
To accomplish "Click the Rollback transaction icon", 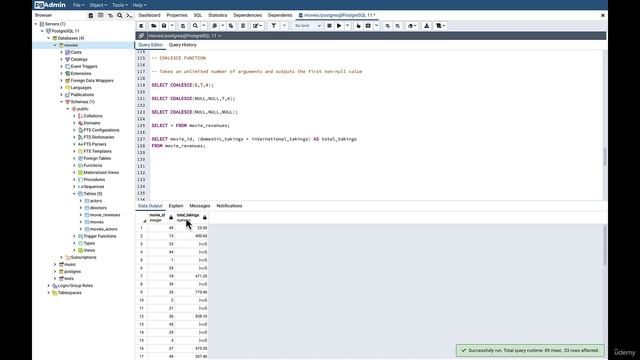I will (x=398, y=26).
